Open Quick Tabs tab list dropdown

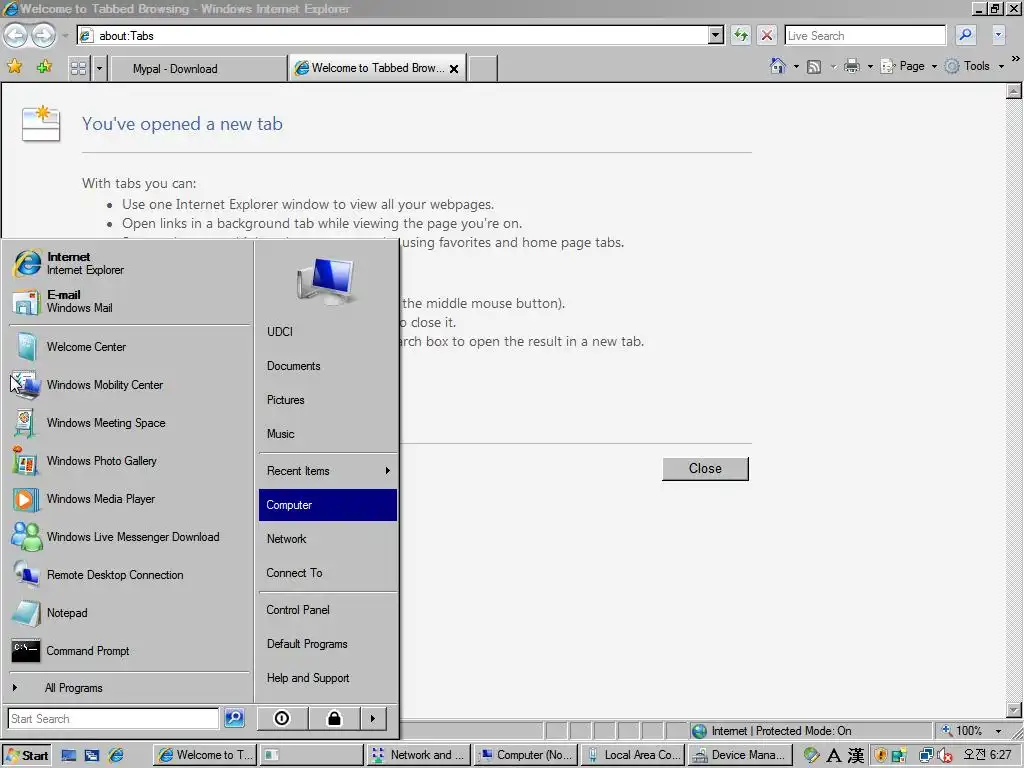pos(99,68)
